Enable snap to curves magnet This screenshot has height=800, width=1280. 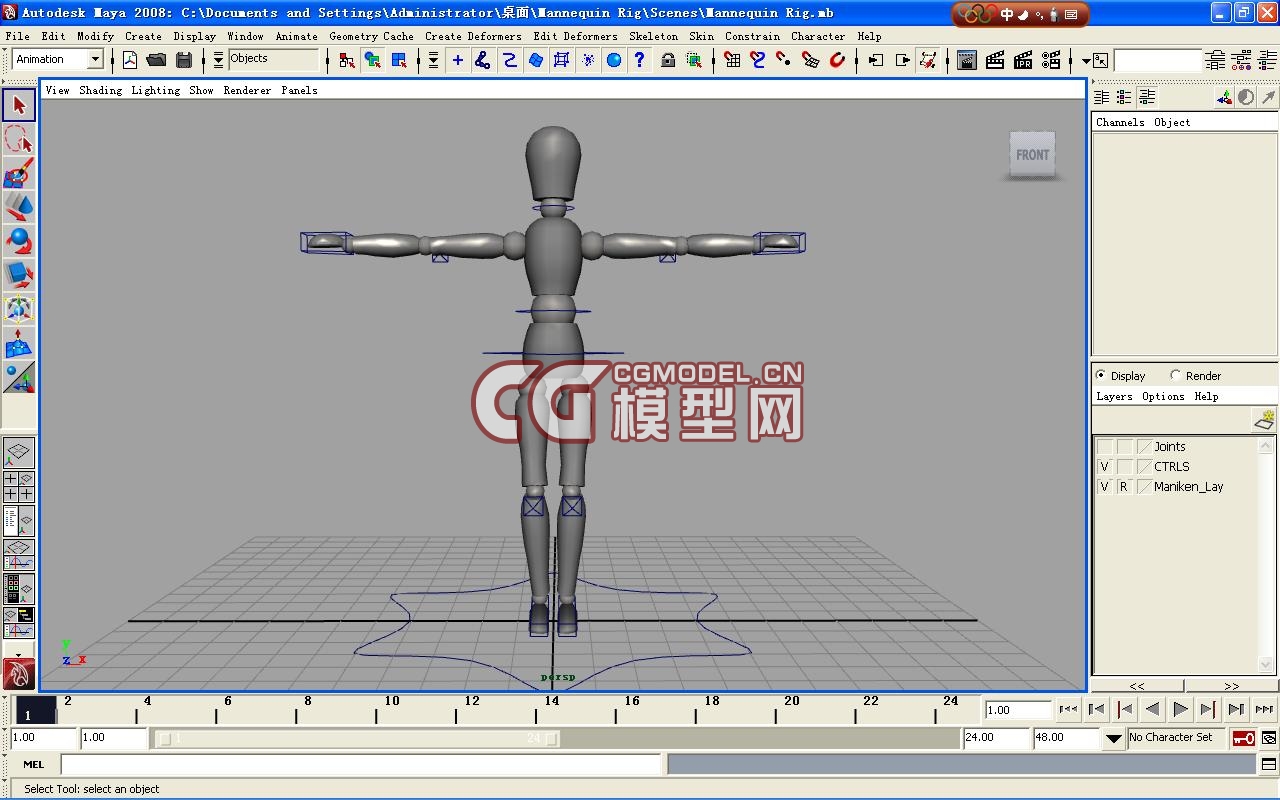click(758, 60)
